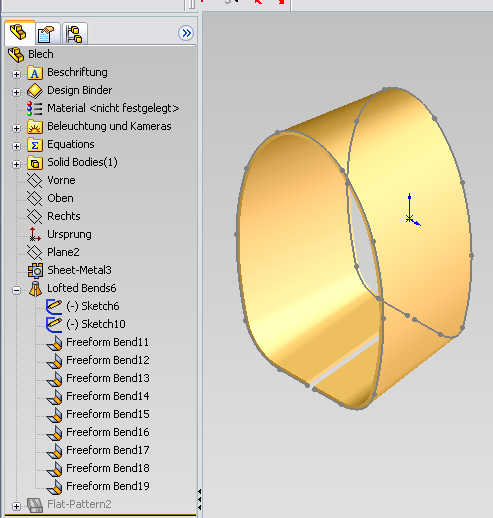Expand the Flat-Pattern2 feature
The image size is (493, 518).
coord(16,506)
